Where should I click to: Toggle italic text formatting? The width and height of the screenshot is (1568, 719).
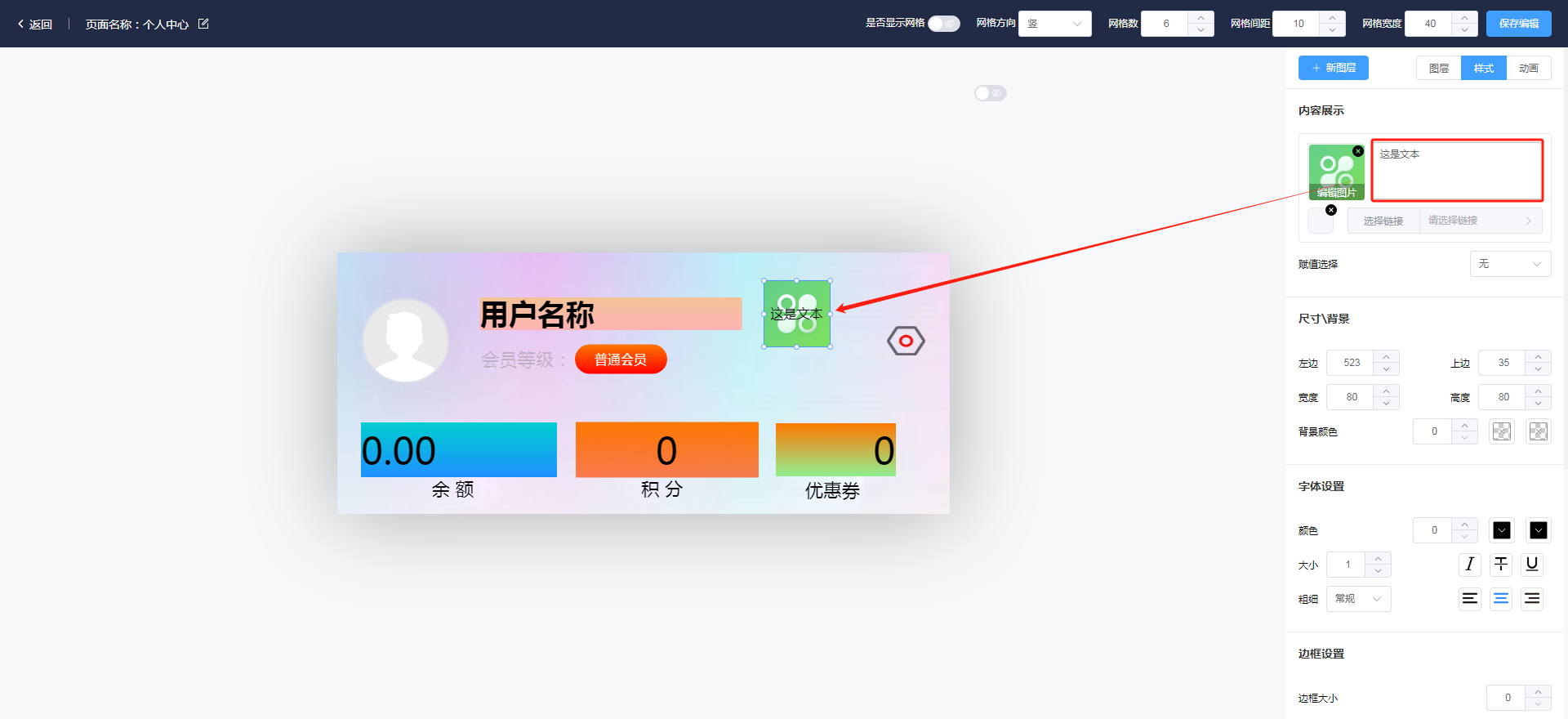1470,565
